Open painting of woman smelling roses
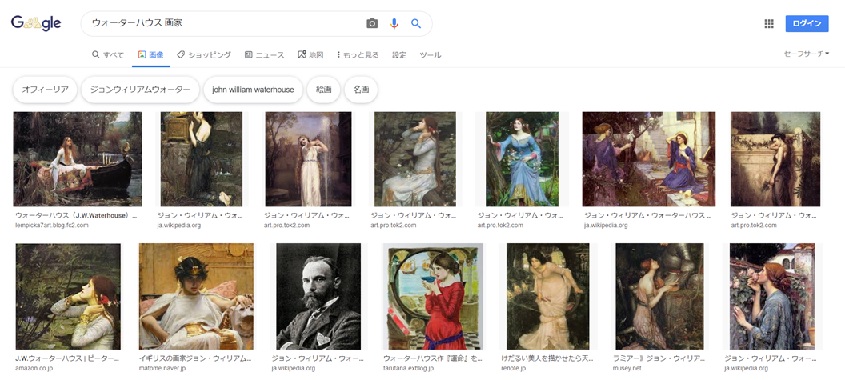The image size is (845, 380). (772, 296)
